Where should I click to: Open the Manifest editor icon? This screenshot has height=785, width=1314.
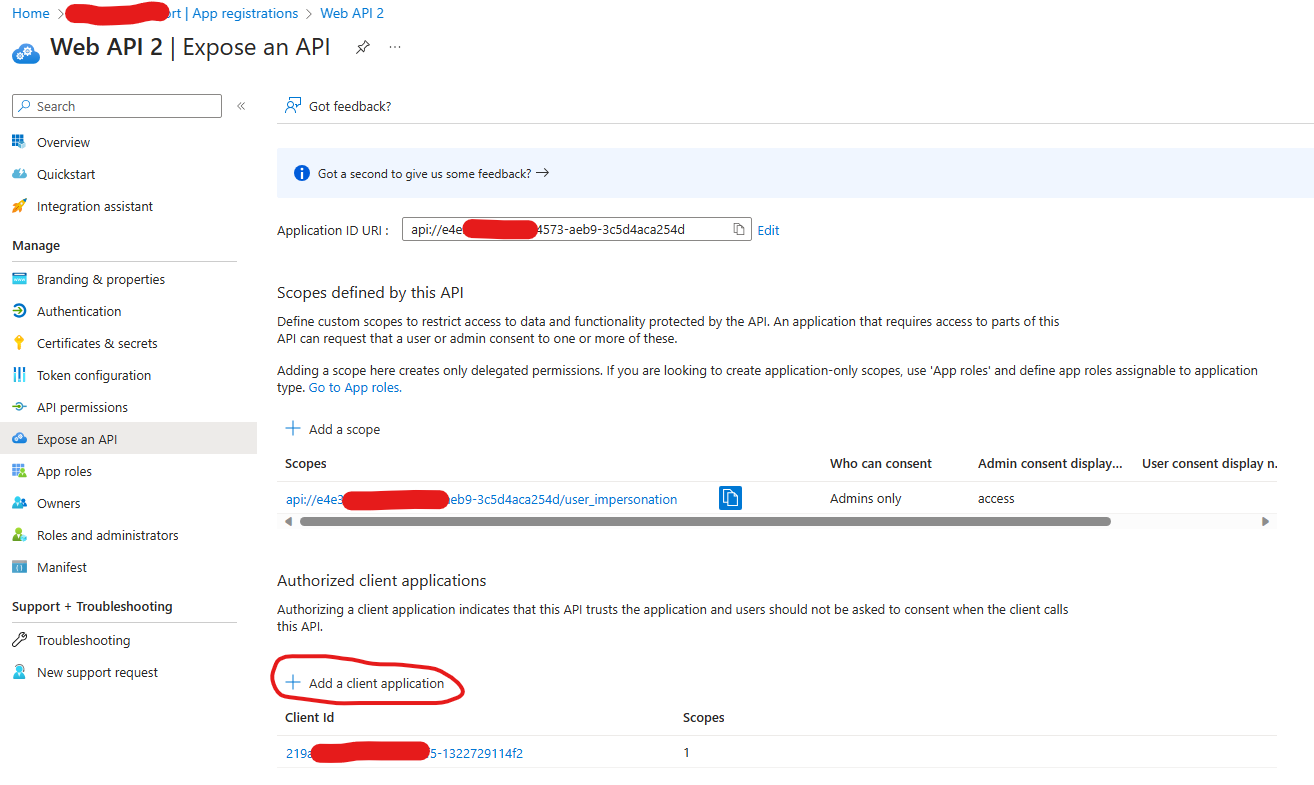(x=20, y=567)
